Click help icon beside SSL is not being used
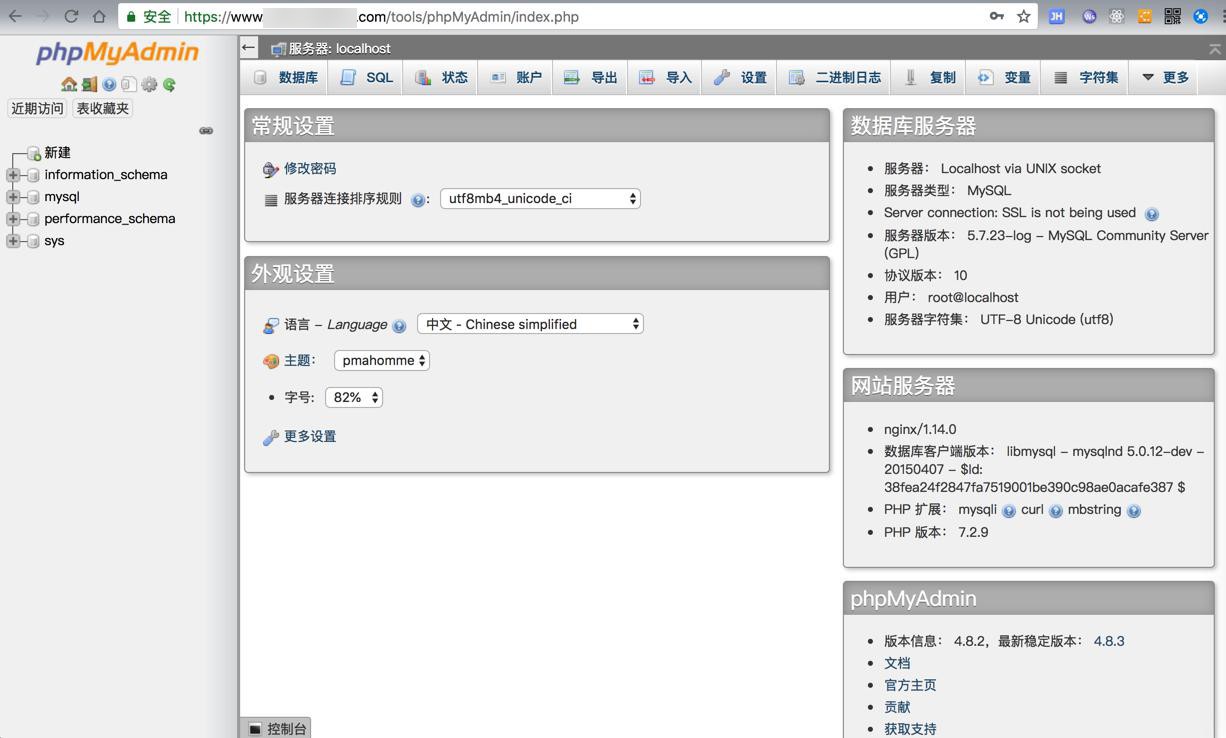Viewport: 1226px width, 738px height. [x=1151, y=214]
